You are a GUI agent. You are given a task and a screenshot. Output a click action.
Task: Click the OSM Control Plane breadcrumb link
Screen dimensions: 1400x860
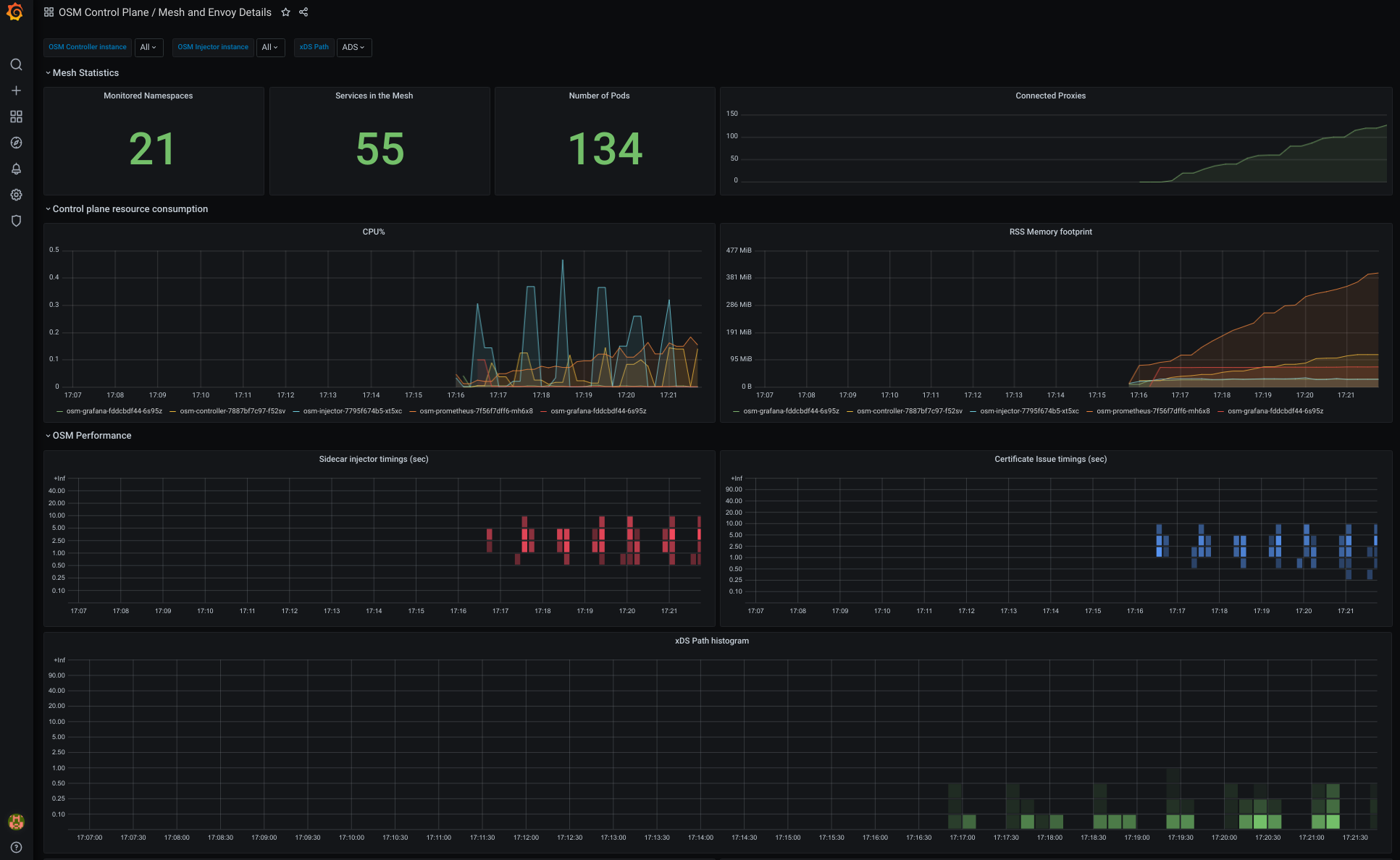coord(104,12)
